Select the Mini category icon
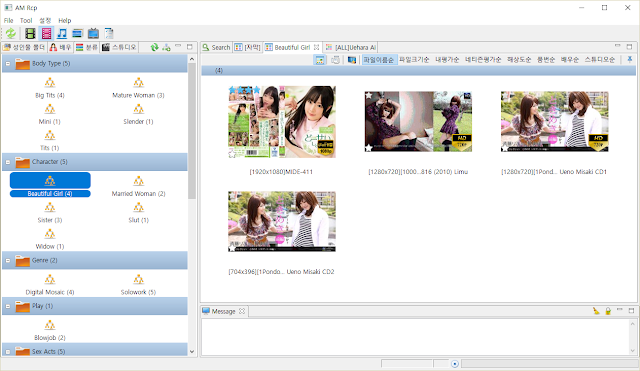The image size is (640, 371). 50,109
